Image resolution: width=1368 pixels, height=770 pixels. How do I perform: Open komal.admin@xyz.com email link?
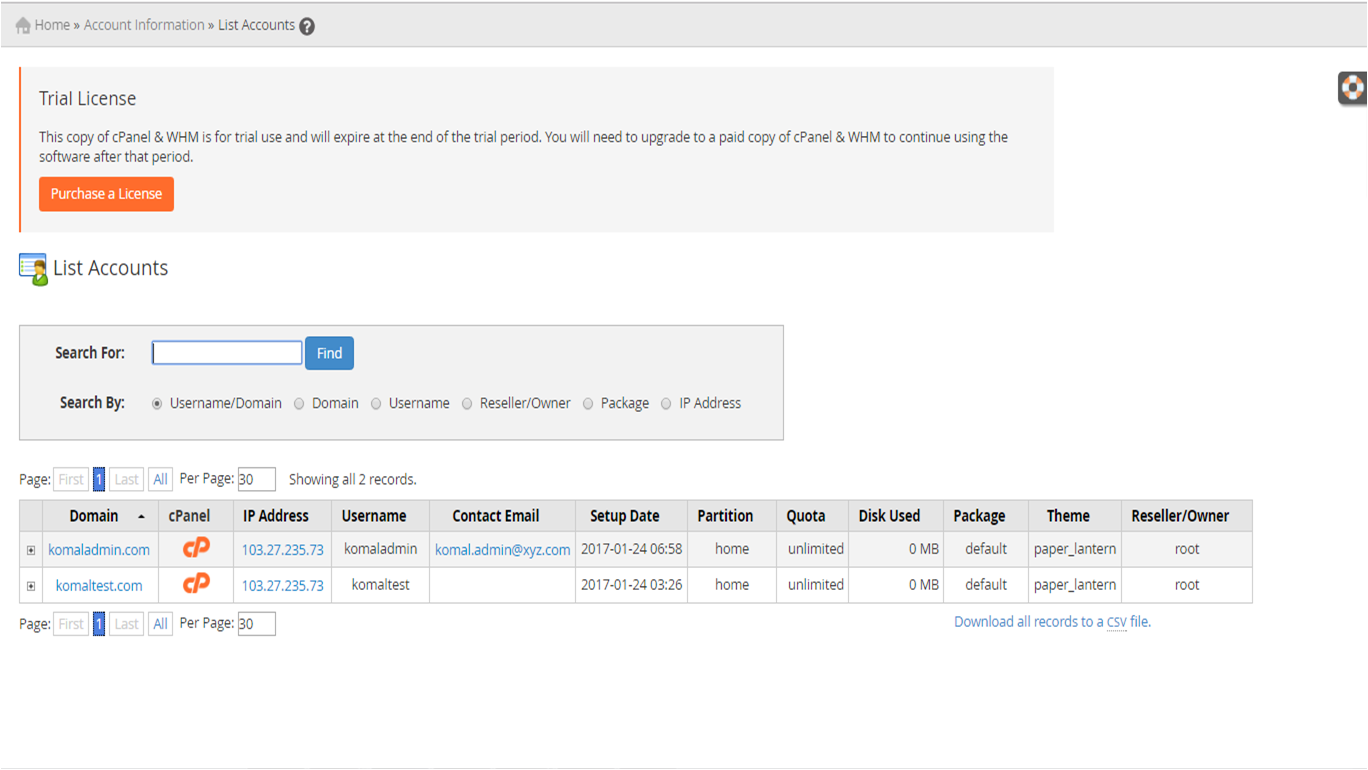[502, 550]
